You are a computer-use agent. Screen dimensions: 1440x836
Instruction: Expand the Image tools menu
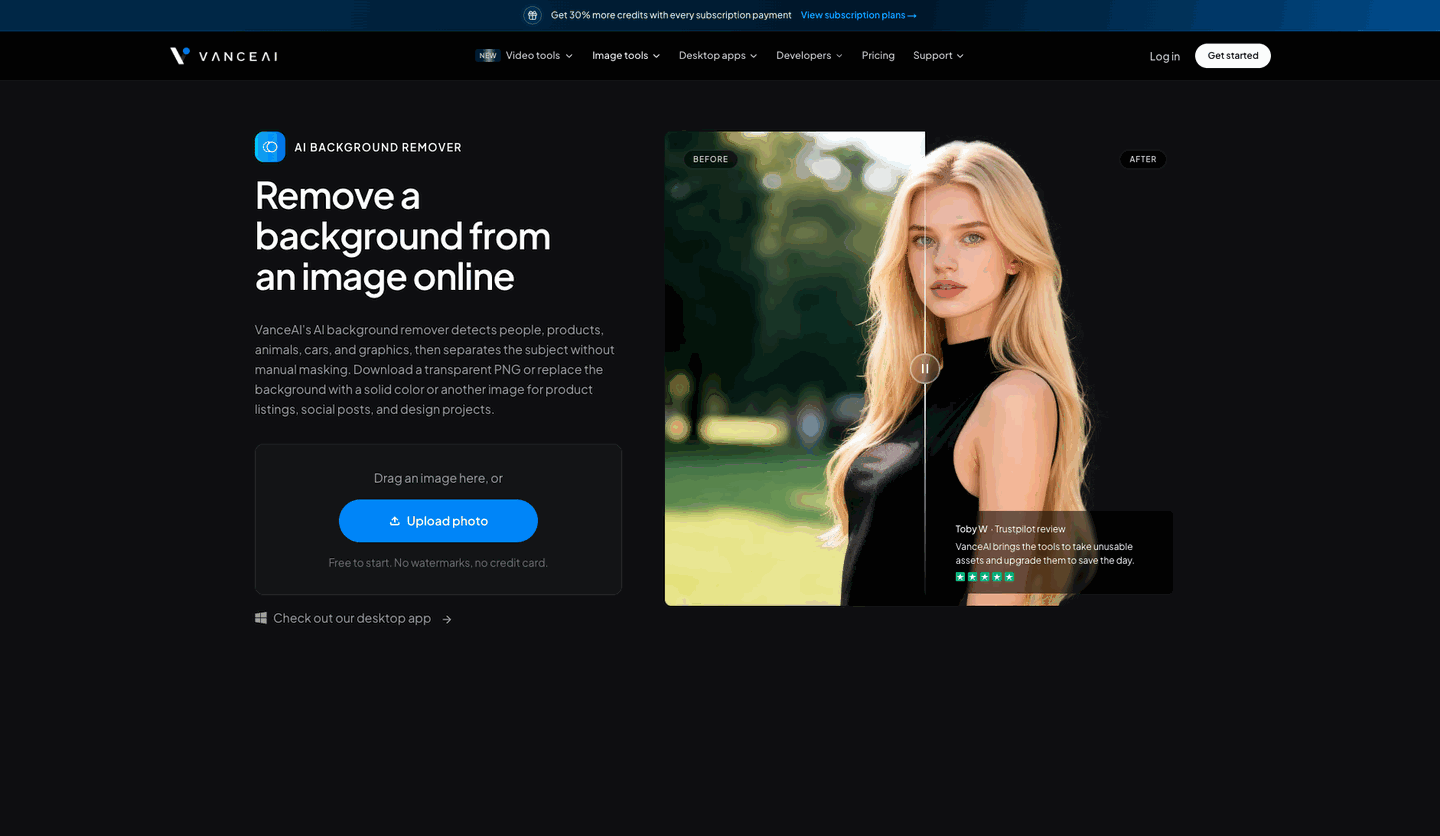pyautogui.click(x=626, y=56)
